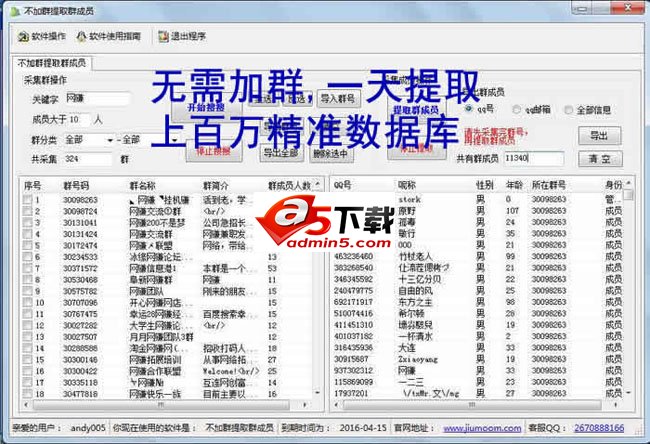Click the 2016-04-15 expiry date in status bar

[x=363, y=428]
